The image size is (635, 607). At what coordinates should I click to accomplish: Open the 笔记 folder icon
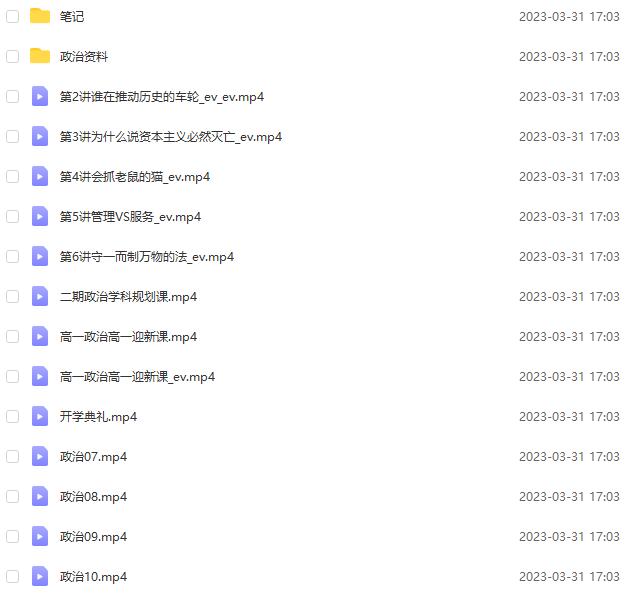click(x=40, y=16)
